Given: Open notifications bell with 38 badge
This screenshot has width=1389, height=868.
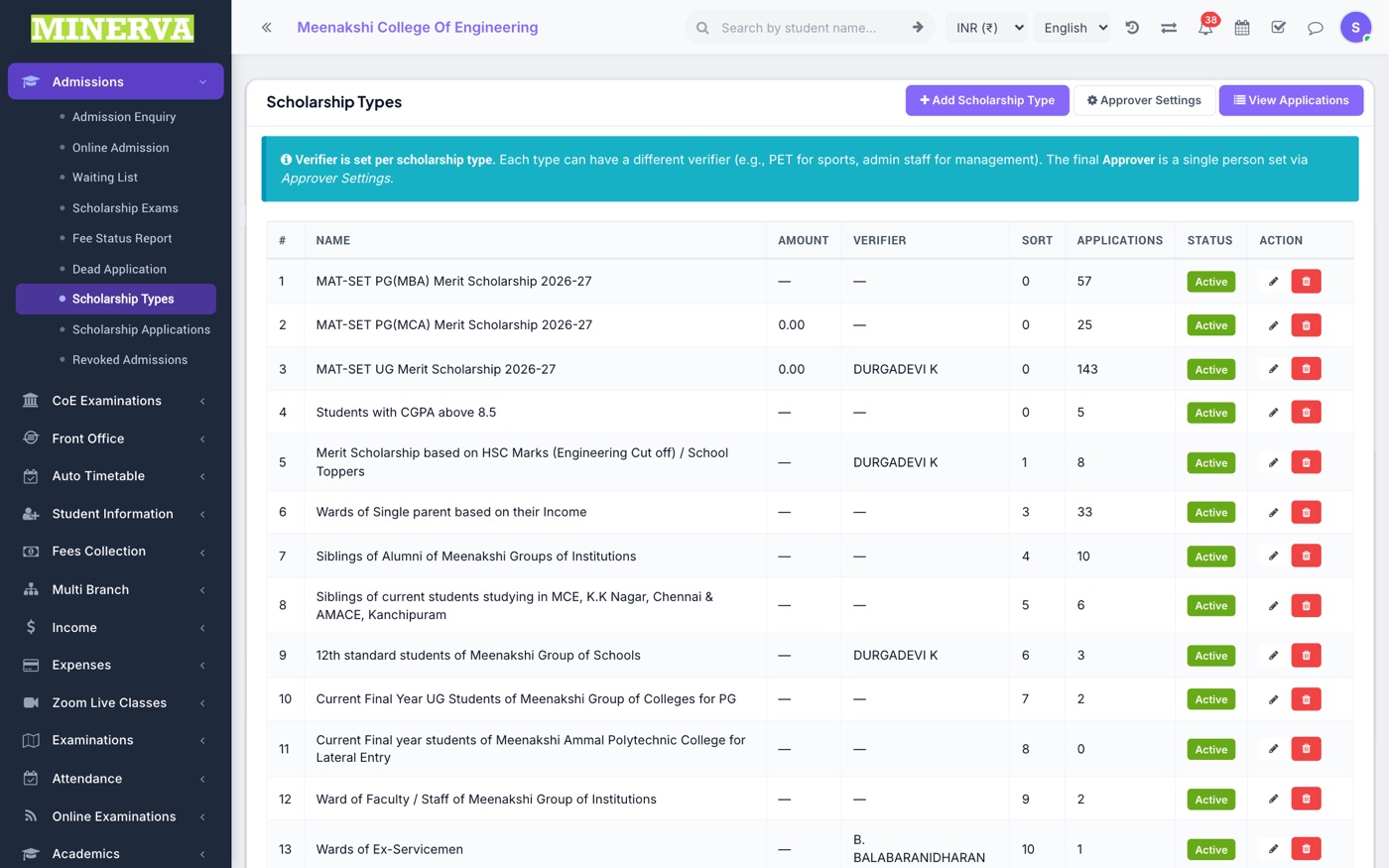Looking at the screenshot, I should 1205,27.
